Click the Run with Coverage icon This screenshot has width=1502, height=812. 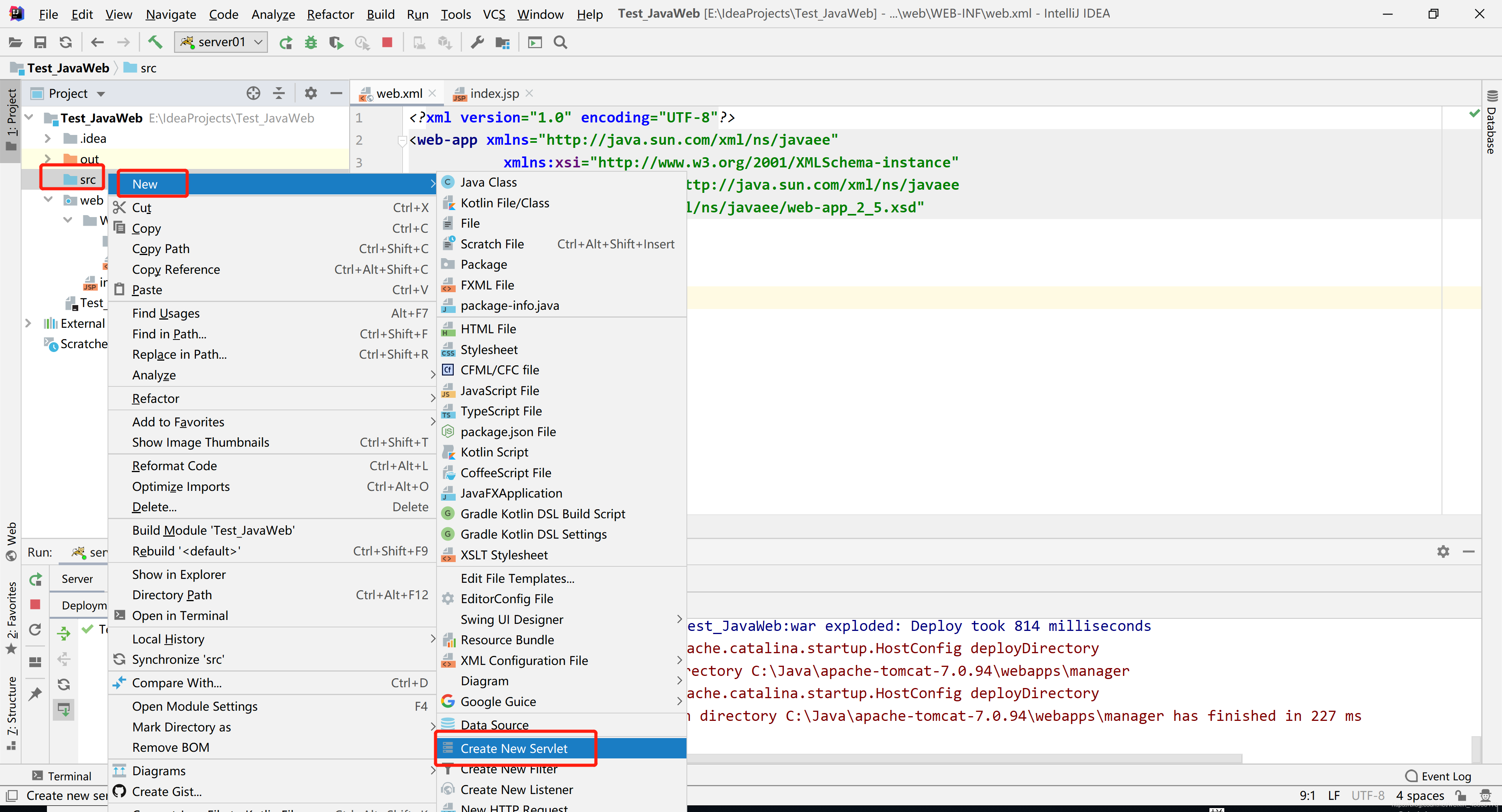[336, 42]
